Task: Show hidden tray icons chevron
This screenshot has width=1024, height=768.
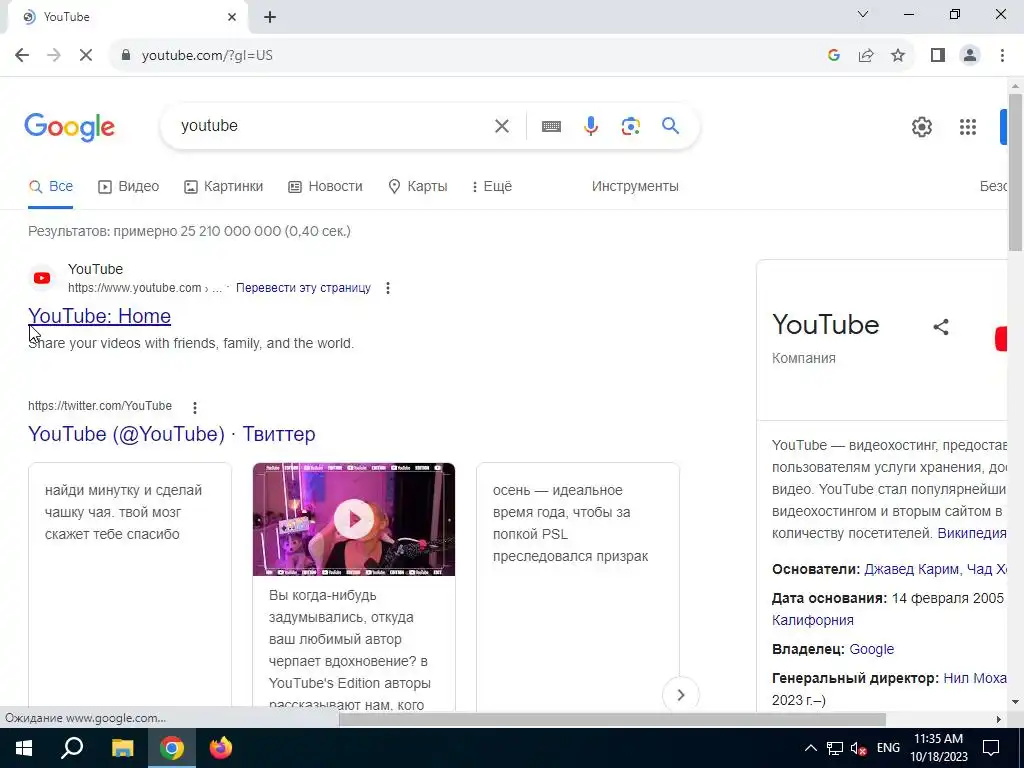Action: pyautogui.click(x=810, y=748)
